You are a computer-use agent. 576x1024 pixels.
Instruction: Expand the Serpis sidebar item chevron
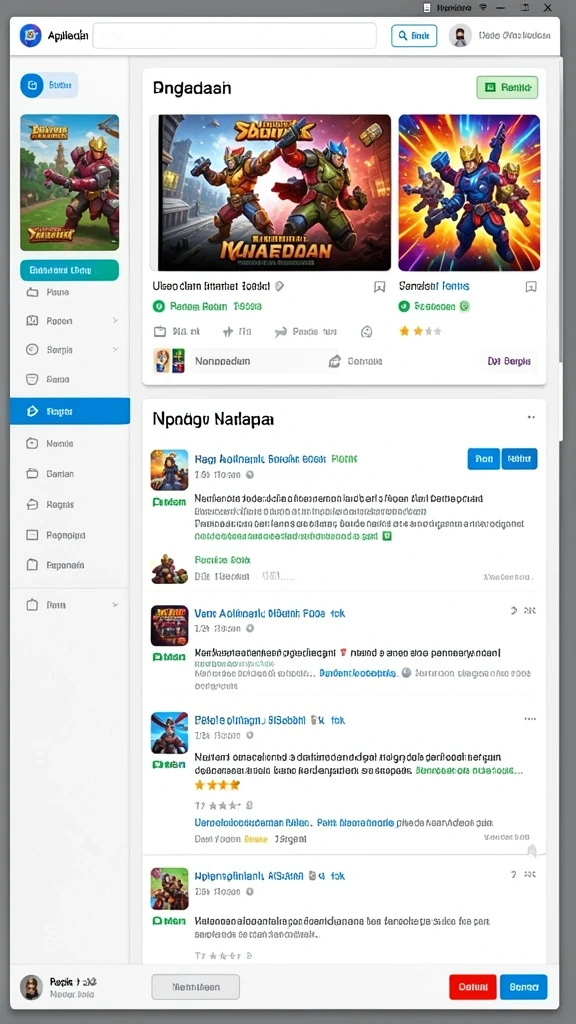click(115, 349)
